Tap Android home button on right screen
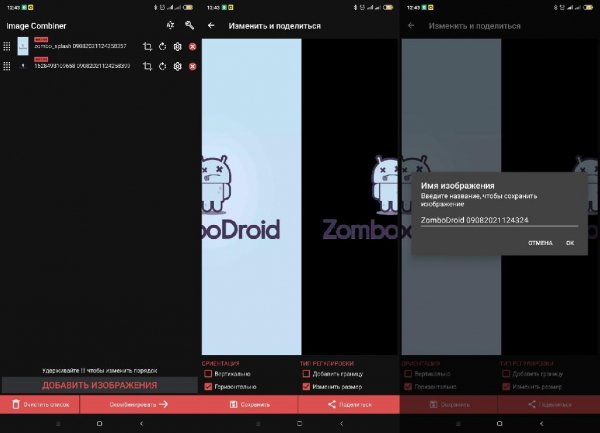This screenshot has height=433, width=600. [x=499, y=423]
